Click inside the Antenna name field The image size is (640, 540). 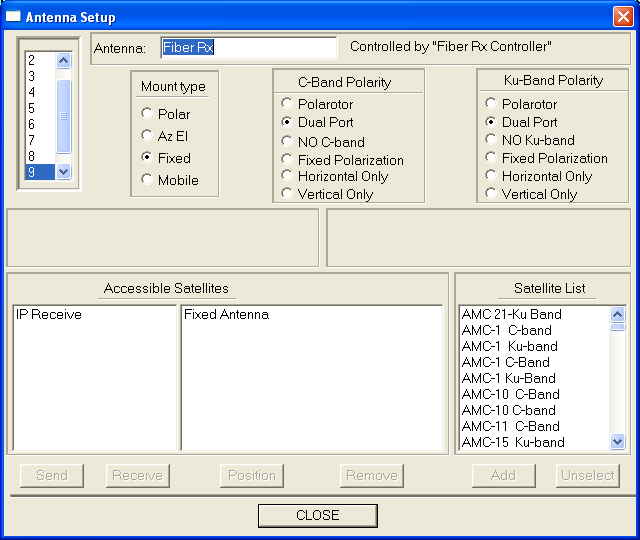(x=248, y=48)
